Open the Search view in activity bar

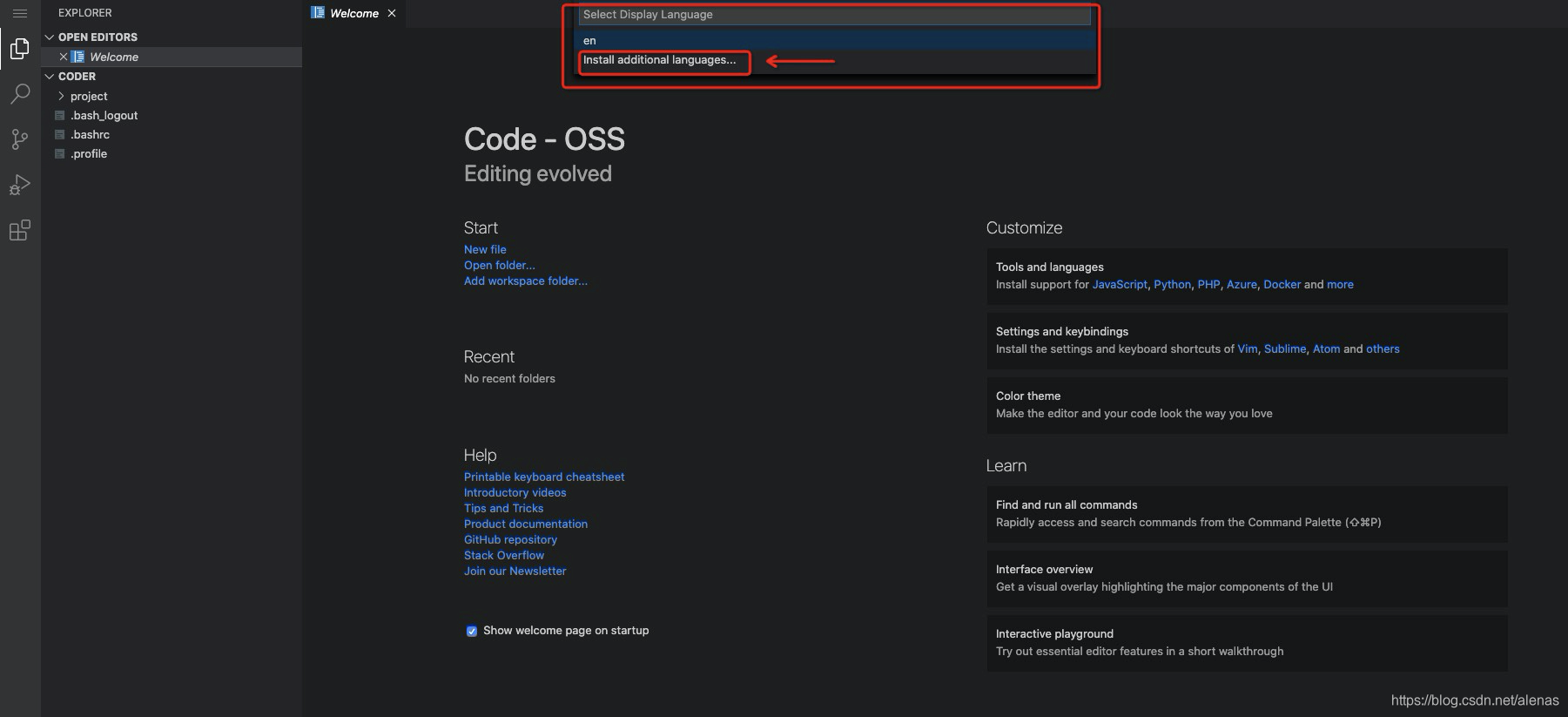coord(20,94)
